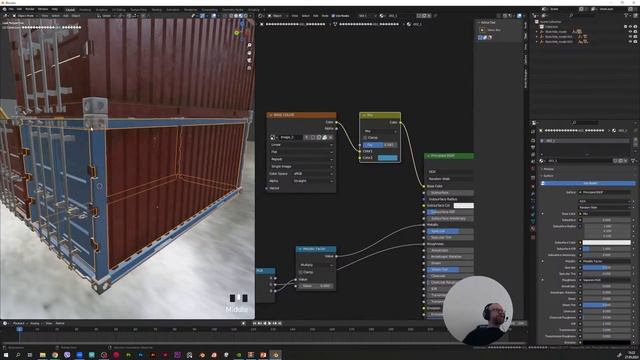The width and height of the screenshot is (640, 360).
Task: Click the pan hand icon in viewport
Action: (x=249, y=53)
